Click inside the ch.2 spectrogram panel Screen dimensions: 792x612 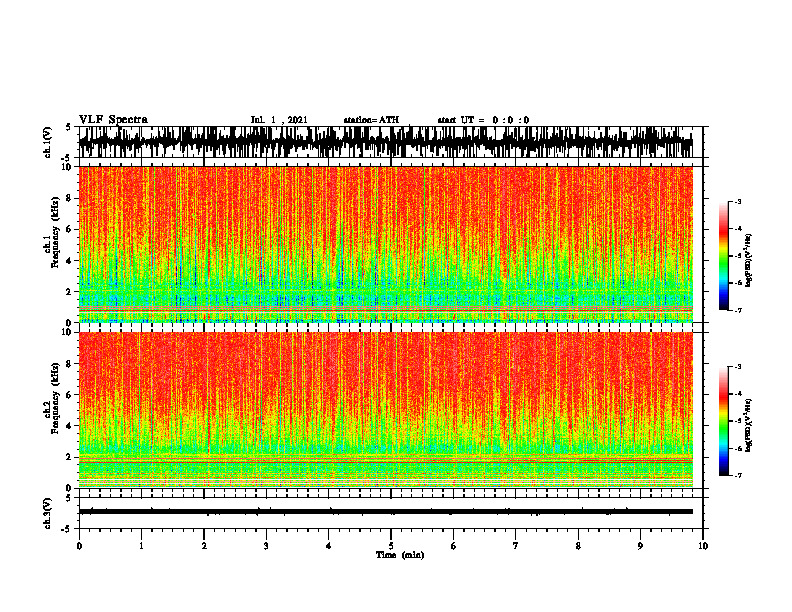pyautogui.click(x=386, y=410)
